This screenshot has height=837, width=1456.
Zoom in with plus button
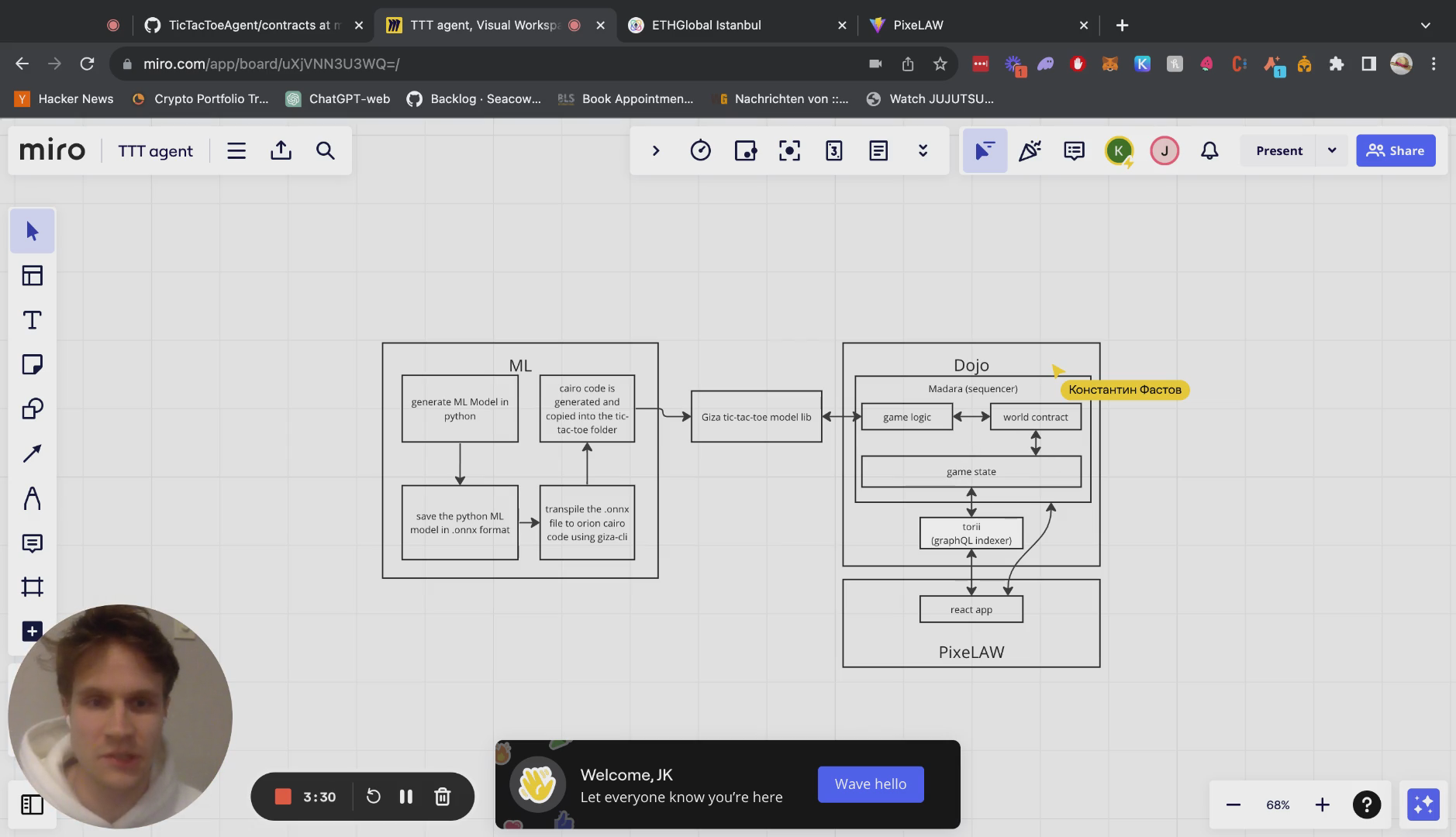[1323, 804]
